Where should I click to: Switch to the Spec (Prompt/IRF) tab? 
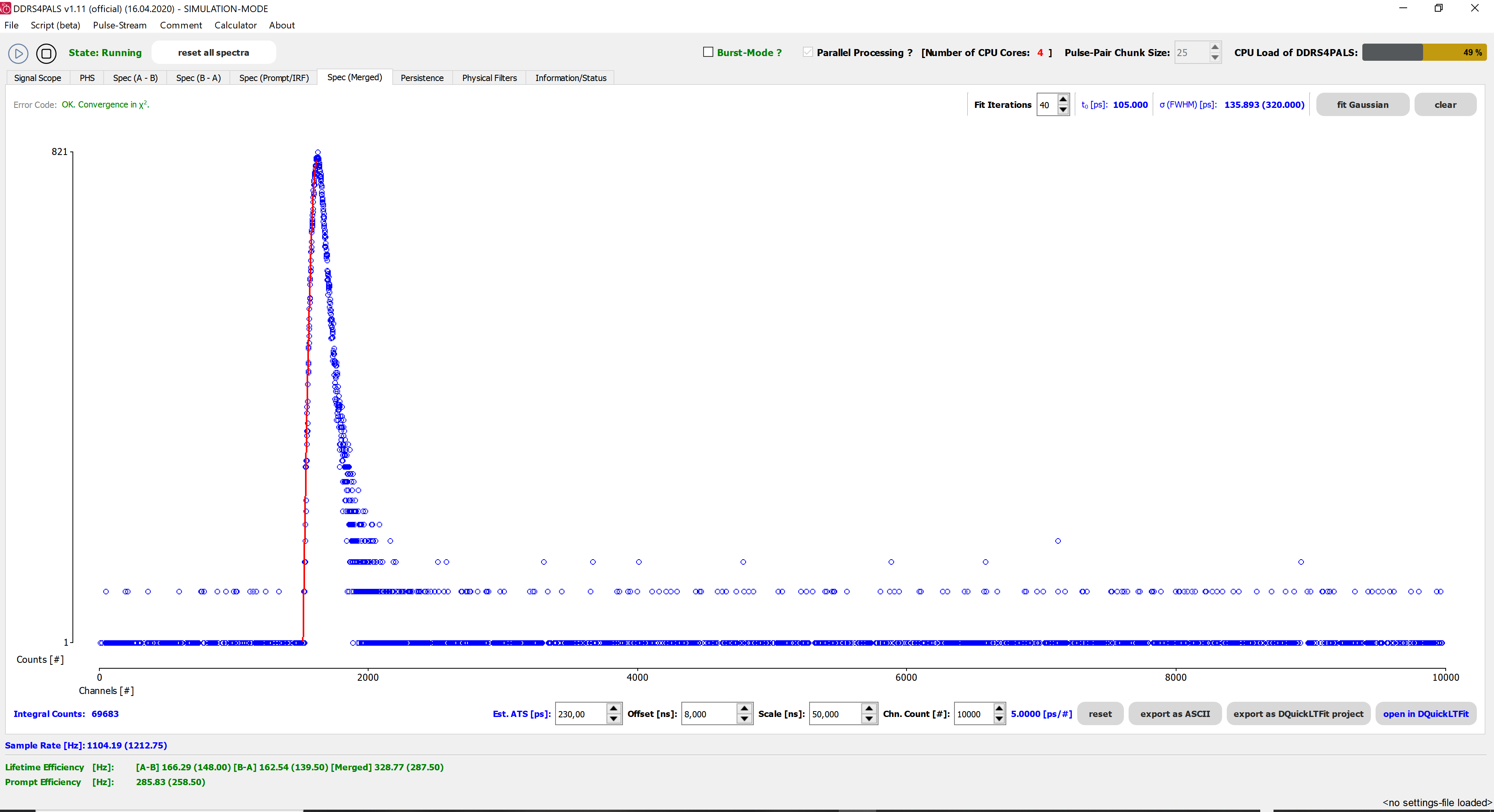pos(274,78)
